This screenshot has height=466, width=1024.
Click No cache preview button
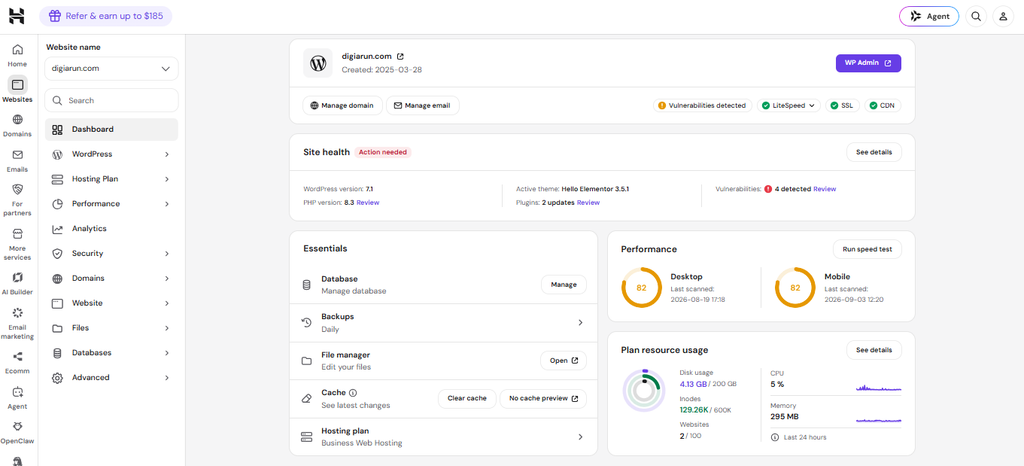click(543, 398)
